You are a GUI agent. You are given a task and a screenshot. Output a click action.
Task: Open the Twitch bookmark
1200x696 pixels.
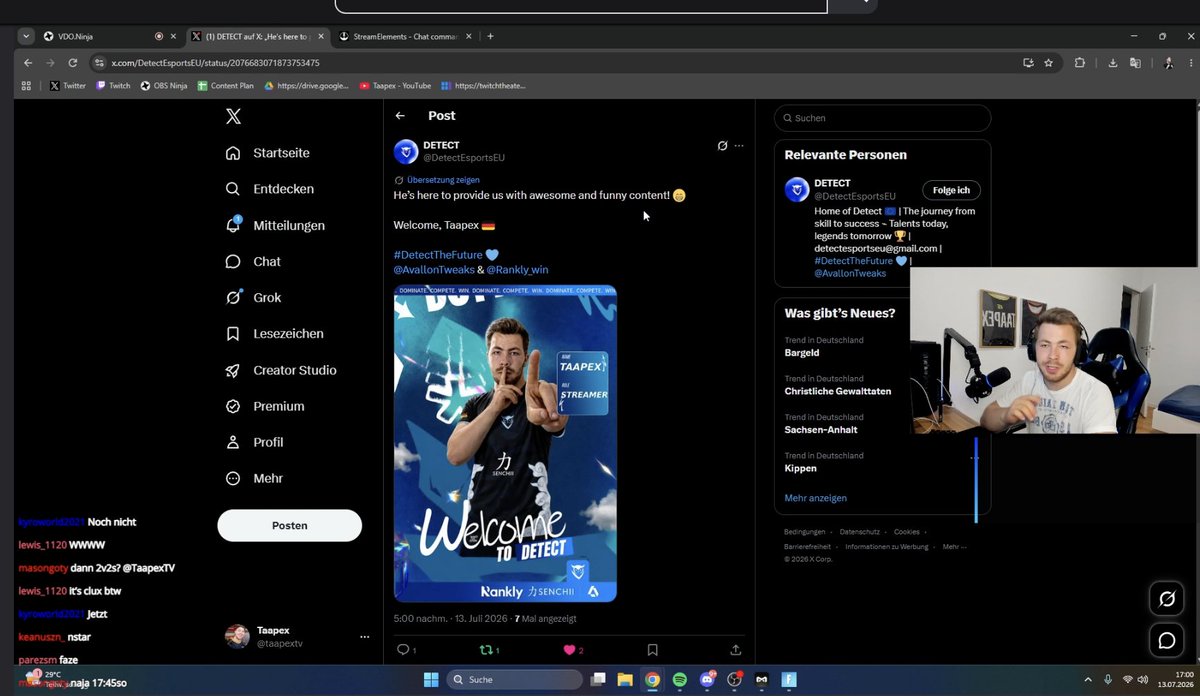[x=113, y=86]
